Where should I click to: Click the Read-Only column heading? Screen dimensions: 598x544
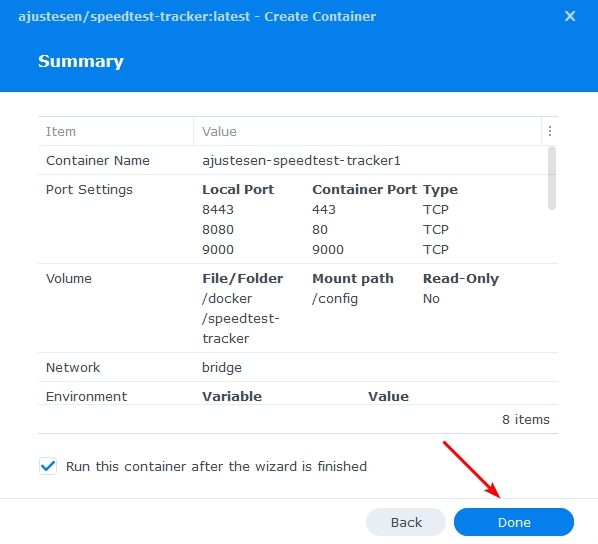(x=461, y=278)
